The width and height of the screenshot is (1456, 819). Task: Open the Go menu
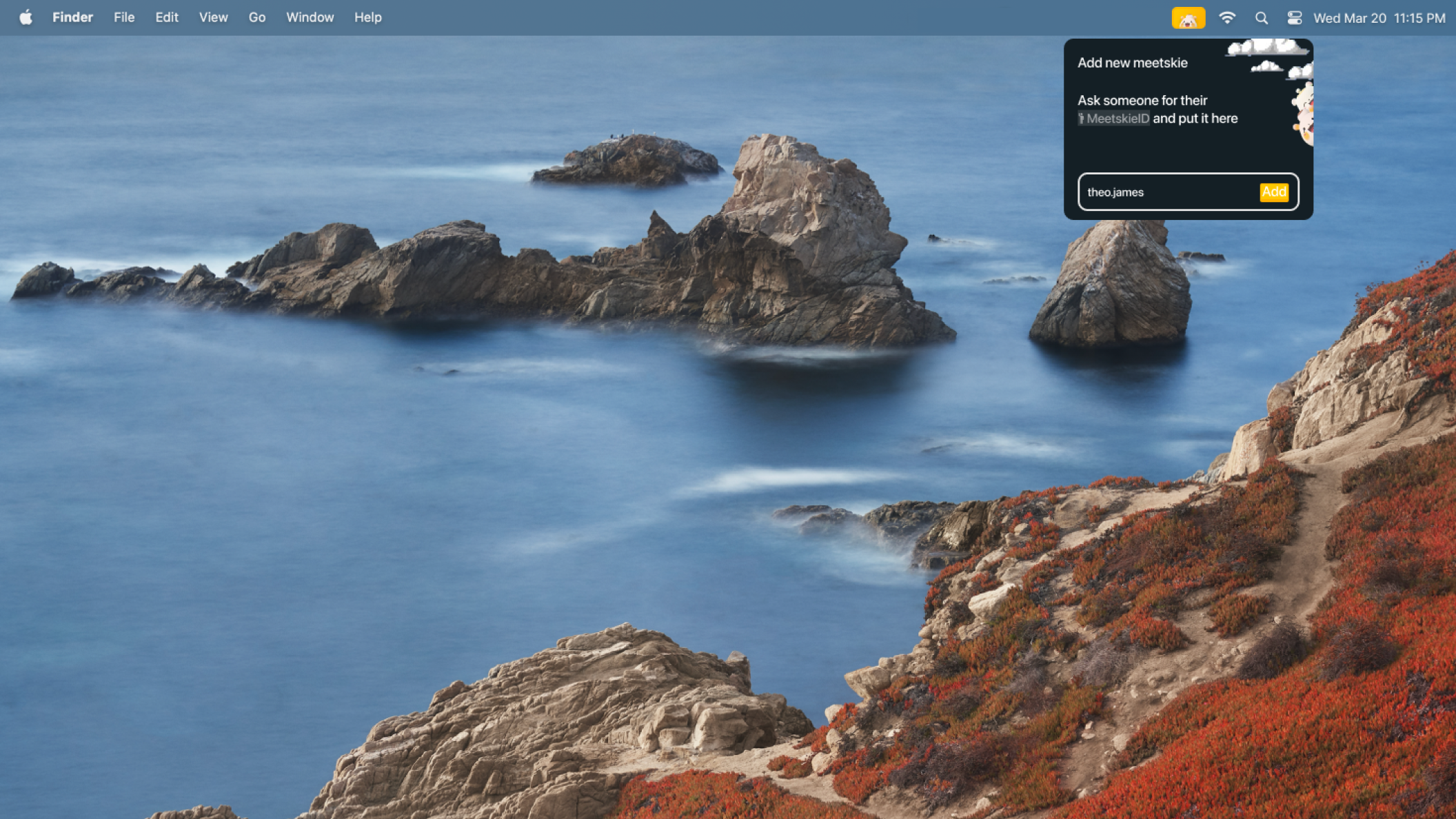click(x=256, y=17)
